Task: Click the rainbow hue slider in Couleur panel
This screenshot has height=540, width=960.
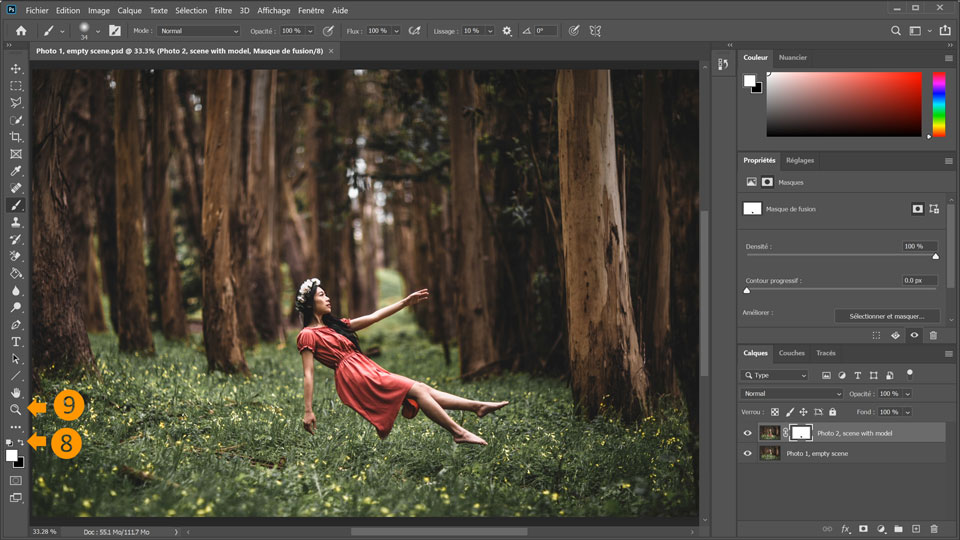Action: pos(938,104)
